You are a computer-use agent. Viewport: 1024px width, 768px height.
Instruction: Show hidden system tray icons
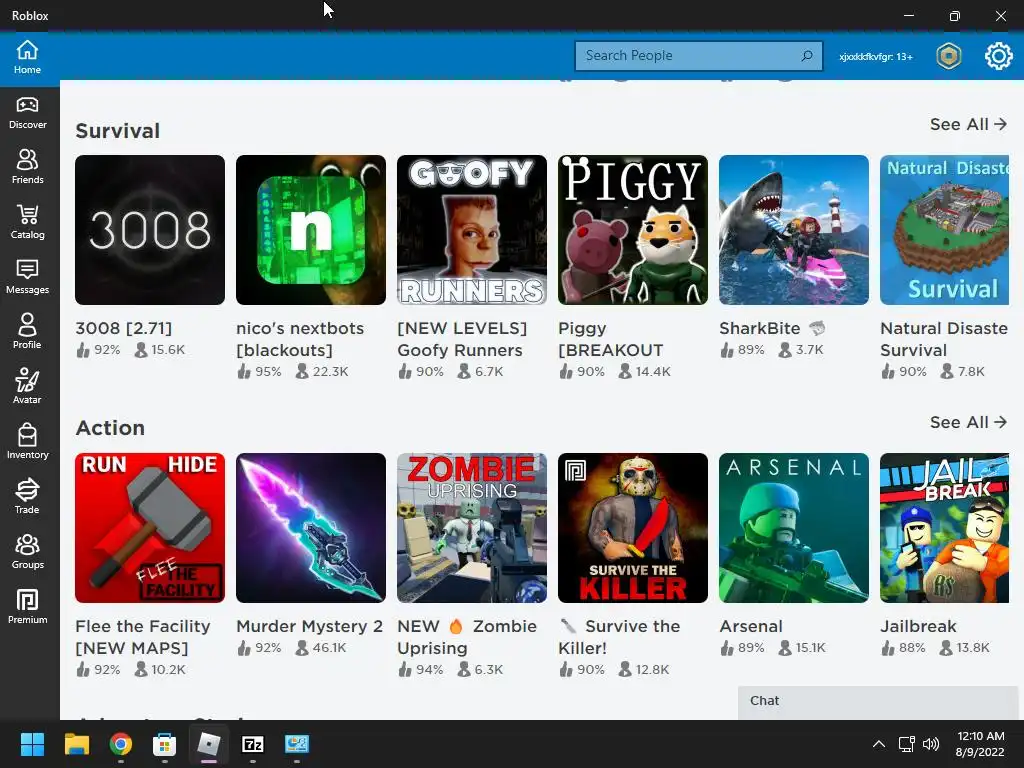879,744
